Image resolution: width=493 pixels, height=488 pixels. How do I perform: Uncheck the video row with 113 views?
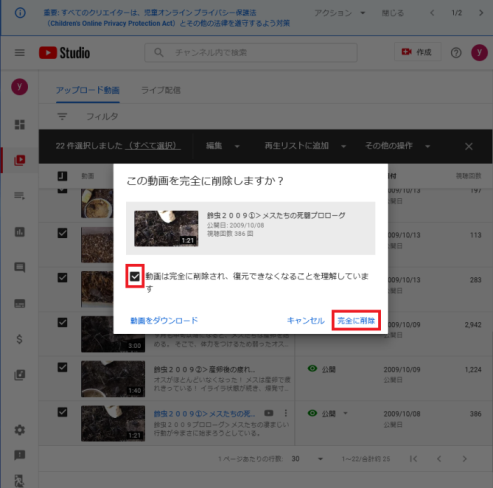pyautogui.click(x=62, y=233)
